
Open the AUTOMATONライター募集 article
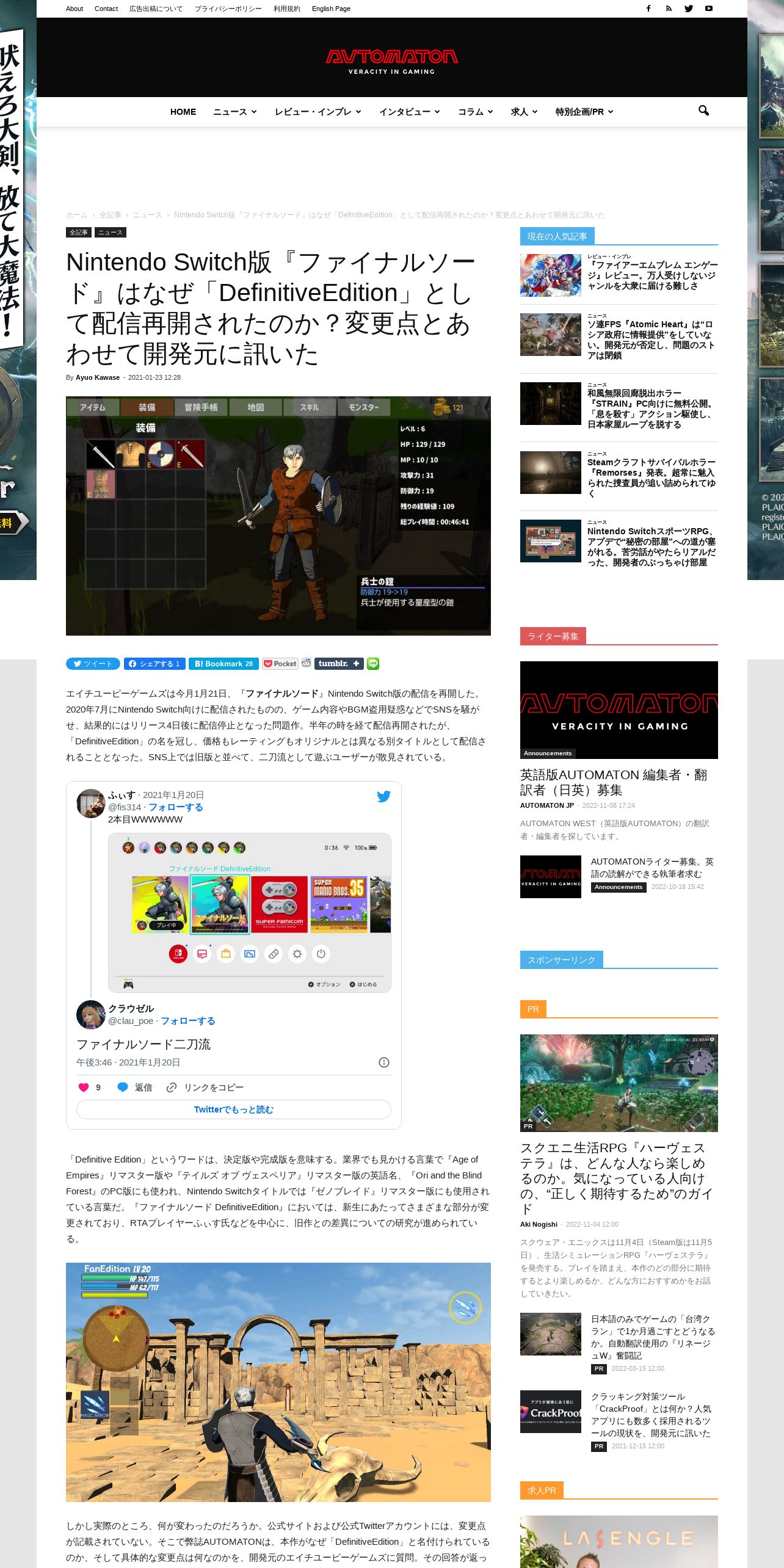(652, 868)
